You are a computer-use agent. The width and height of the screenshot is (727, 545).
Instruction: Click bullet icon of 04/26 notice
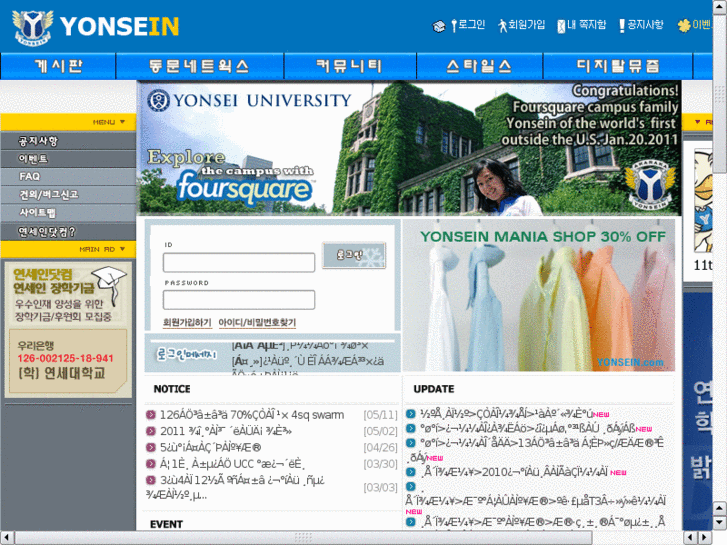click(x=151, y=447)
